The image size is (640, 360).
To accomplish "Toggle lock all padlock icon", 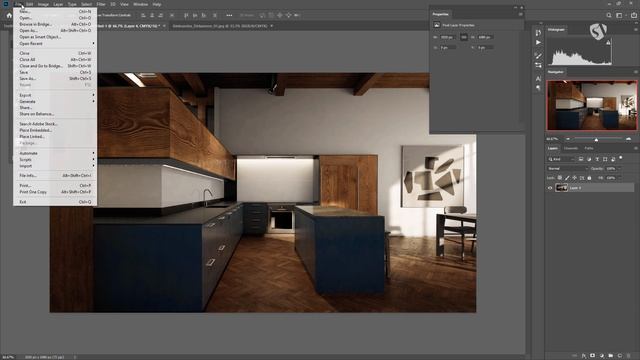I will [x=589, y=178].
